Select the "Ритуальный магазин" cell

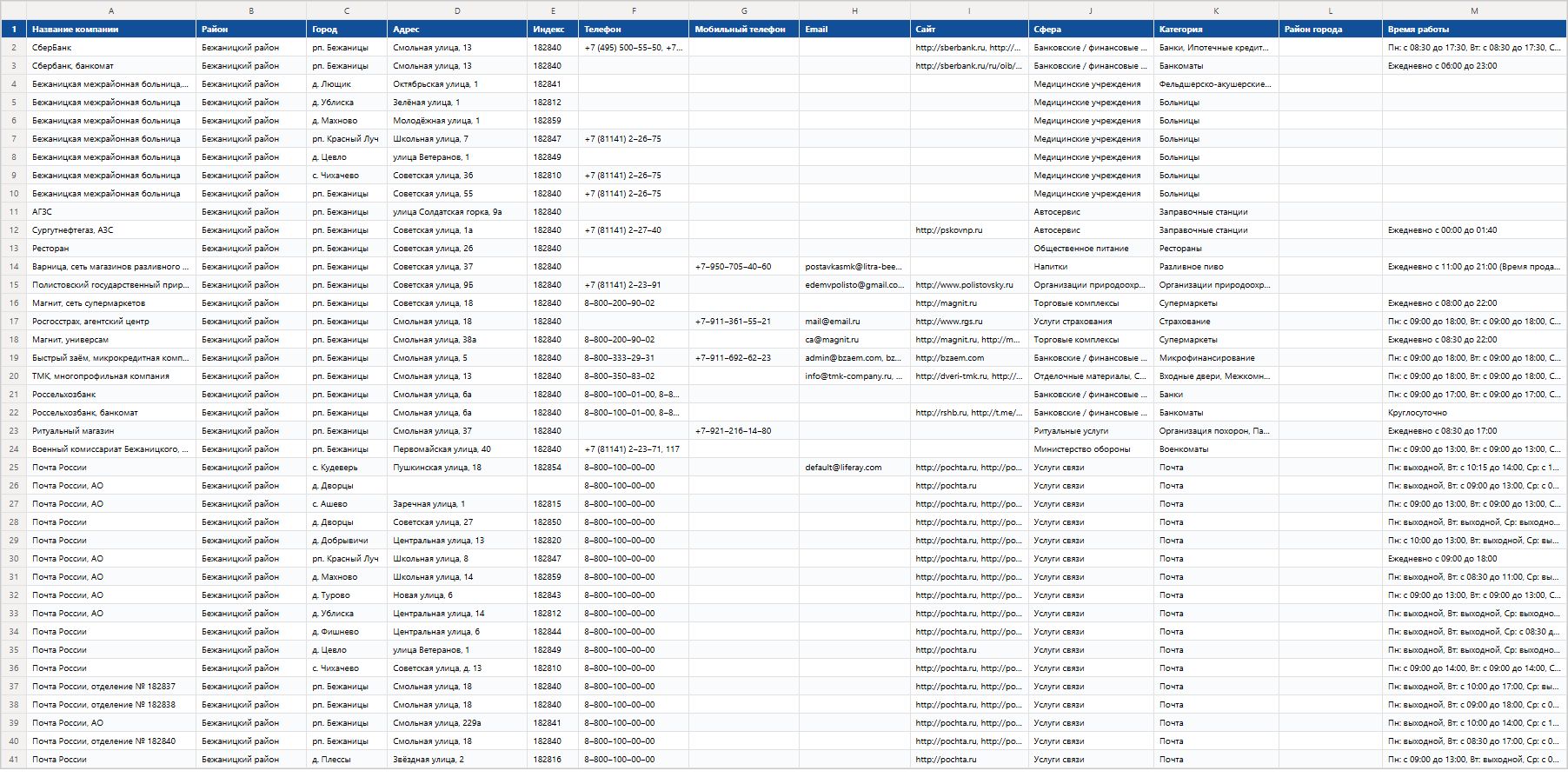click(111, 431)
